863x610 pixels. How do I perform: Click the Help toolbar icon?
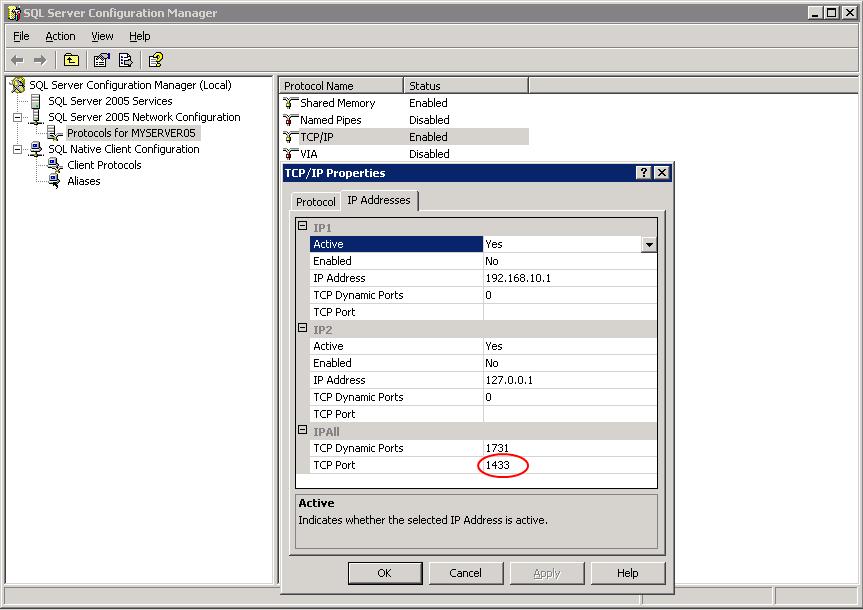coord(156,60)
